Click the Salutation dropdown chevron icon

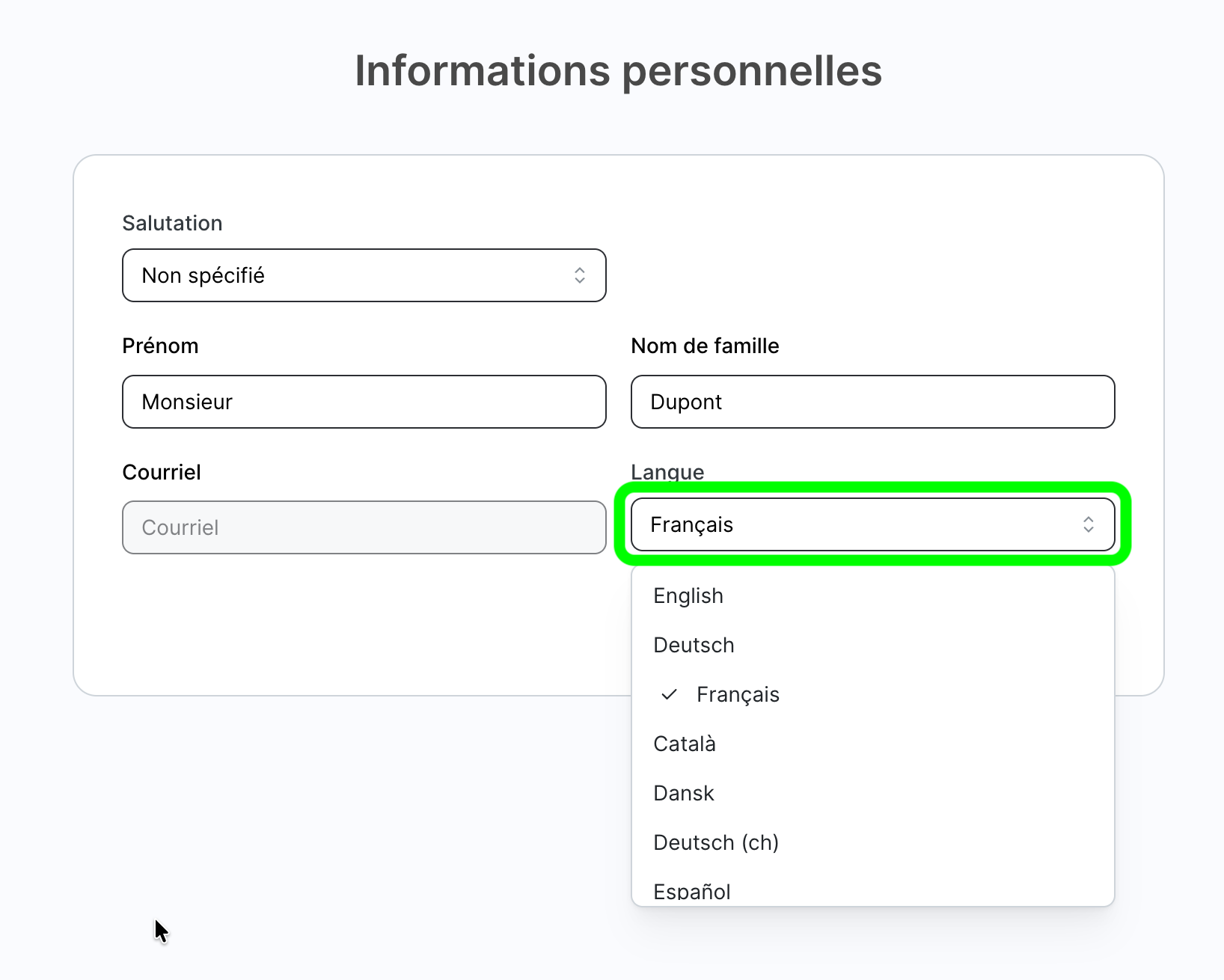coord(580,275)
